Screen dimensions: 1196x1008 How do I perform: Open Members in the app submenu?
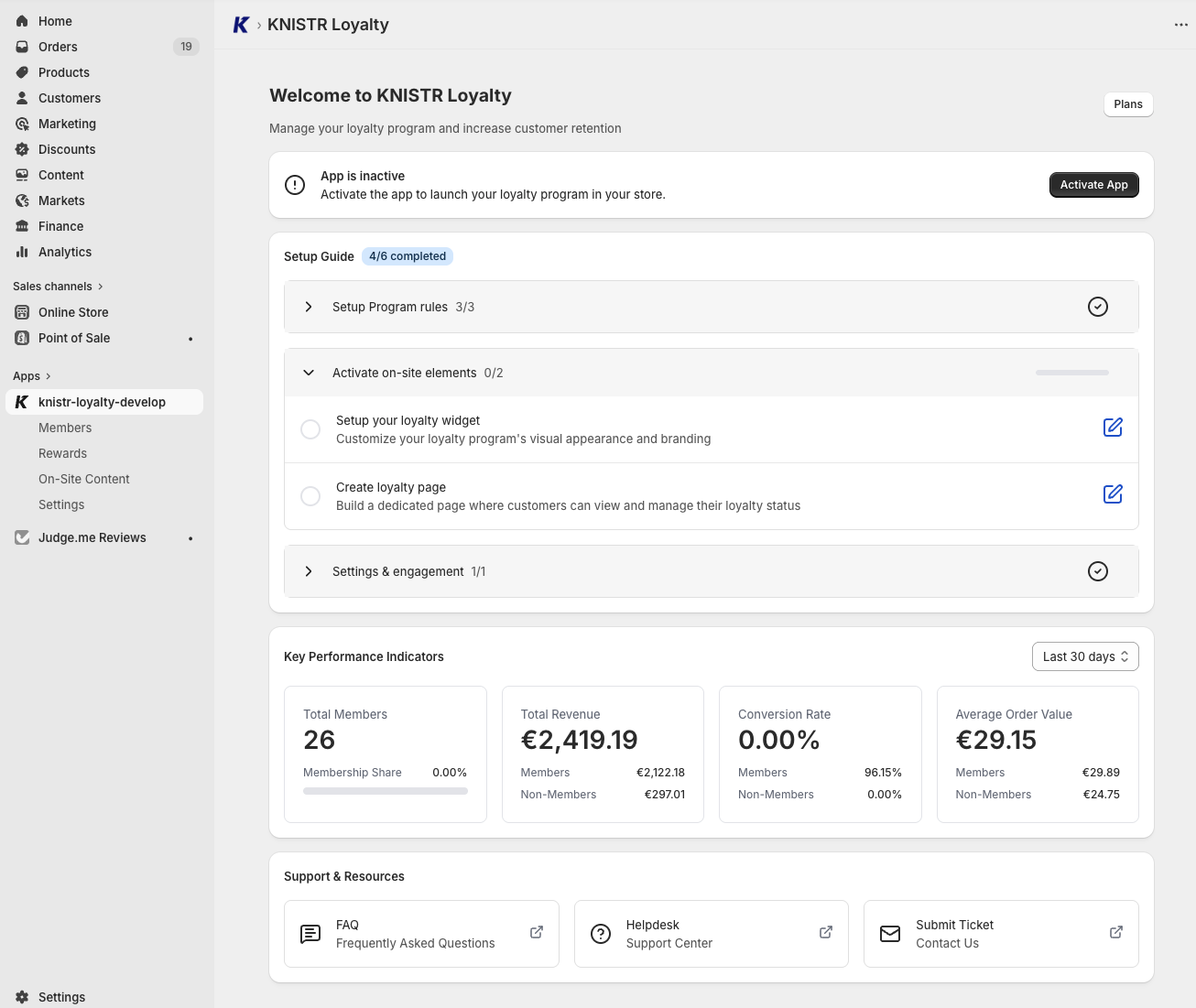pyautogui.click(x=65, y=428)
